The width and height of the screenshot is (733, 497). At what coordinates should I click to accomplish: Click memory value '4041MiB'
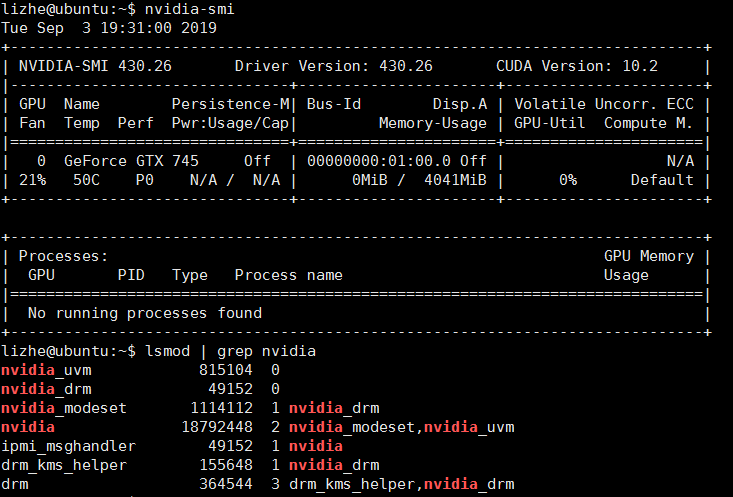pos(455,180)
